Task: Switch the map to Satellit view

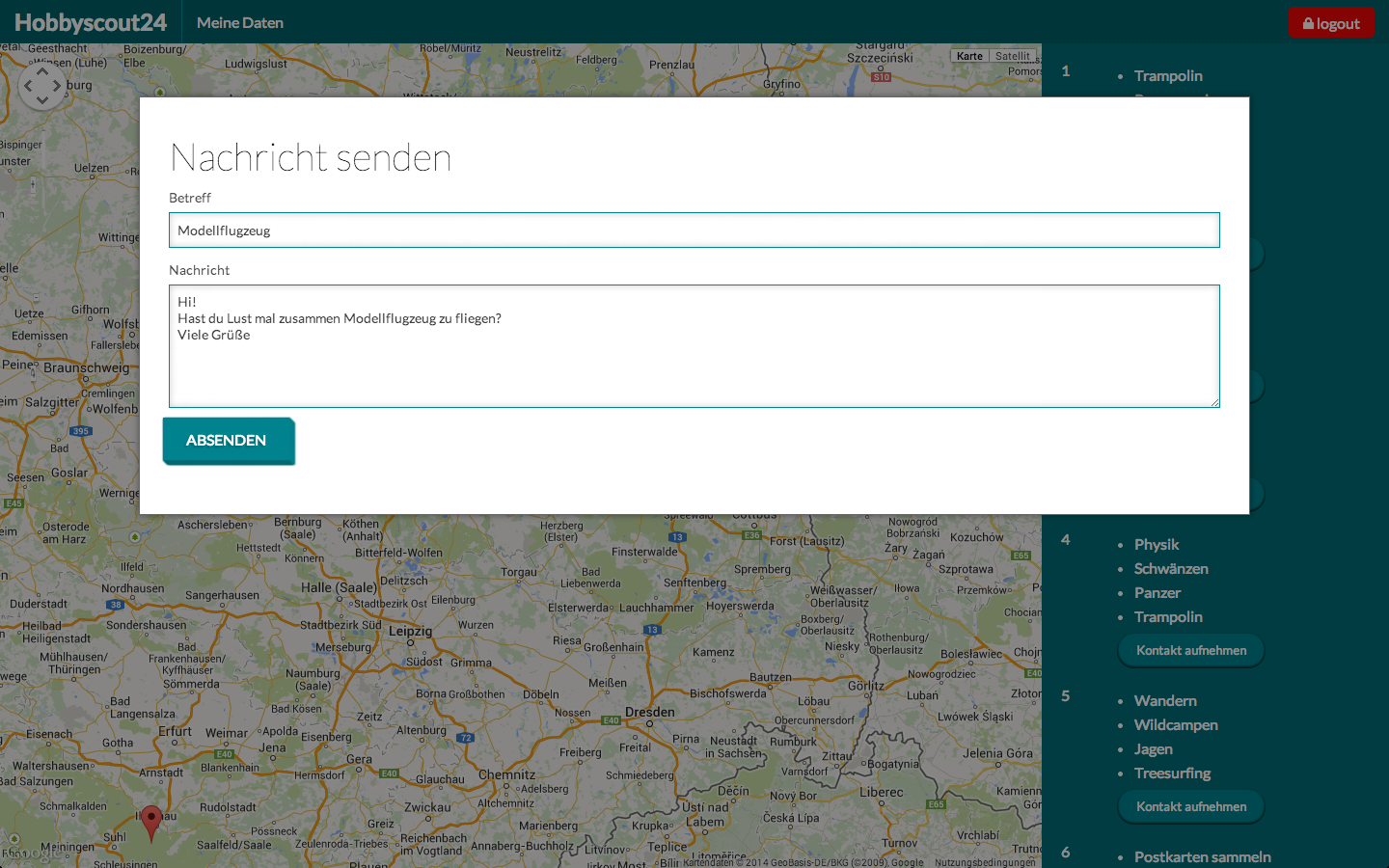Action: (x=1013, y=56)
